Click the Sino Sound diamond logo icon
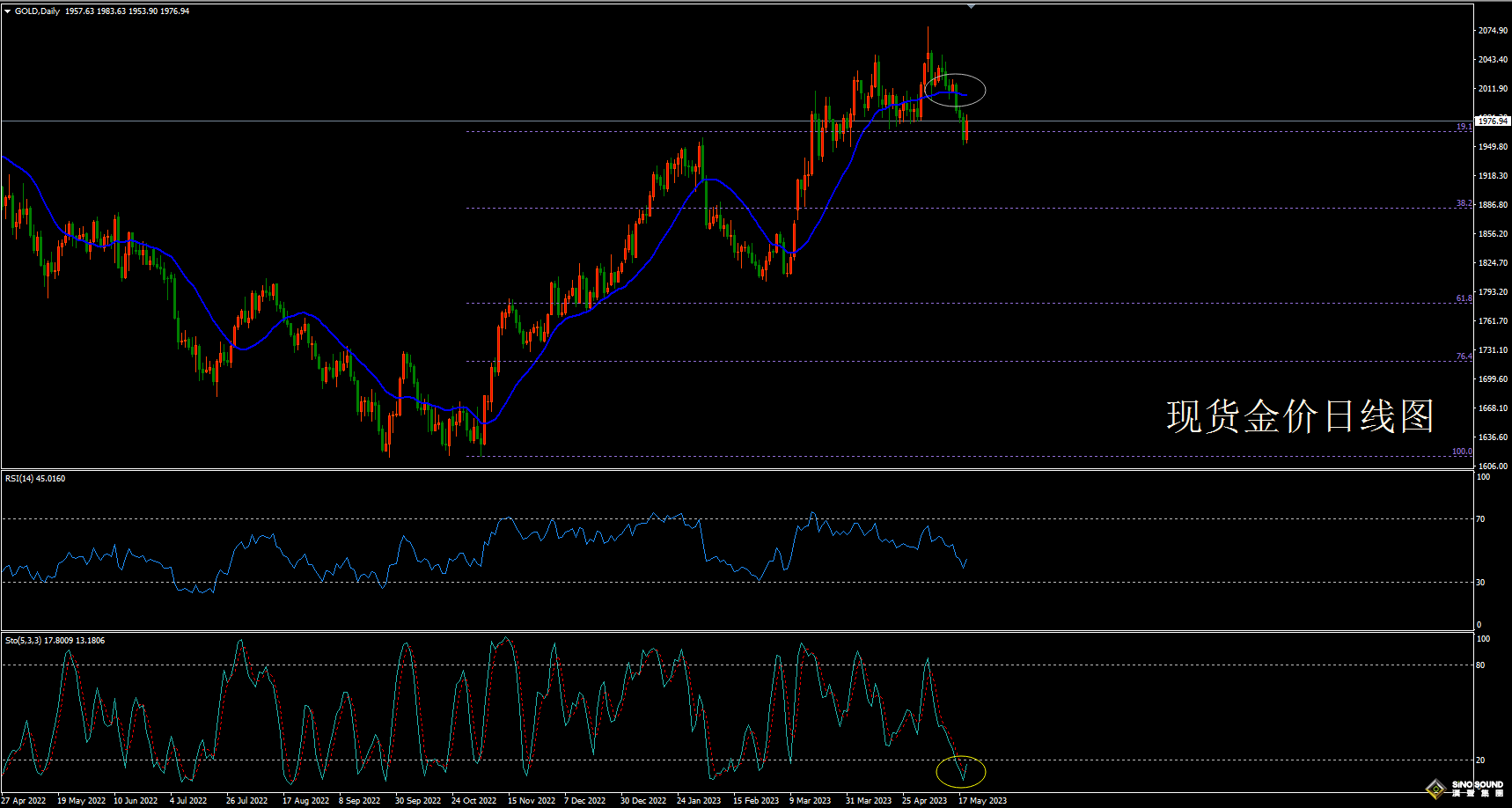Image resolution: width=1512 pixels, height=808 pixels. coord(1436,788)
